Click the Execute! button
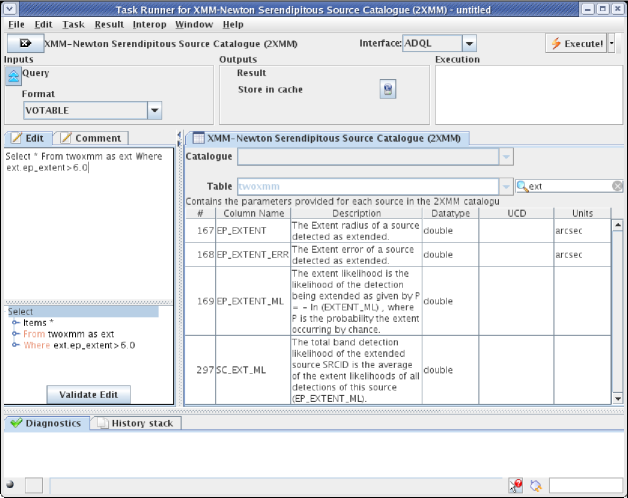This screenshot has height=498, width=628. (x=576, y=43)
